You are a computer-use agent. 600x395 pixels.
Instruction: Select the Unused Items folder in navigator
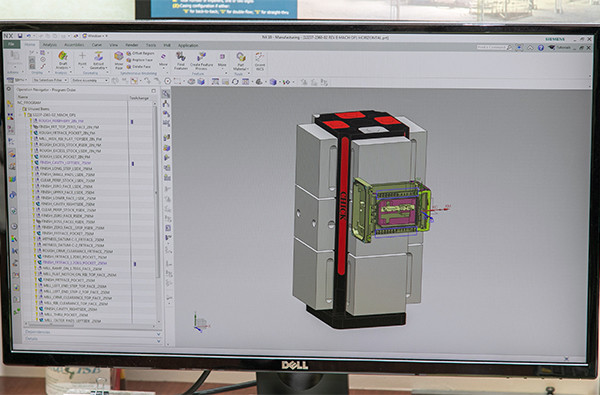[35, 109]
